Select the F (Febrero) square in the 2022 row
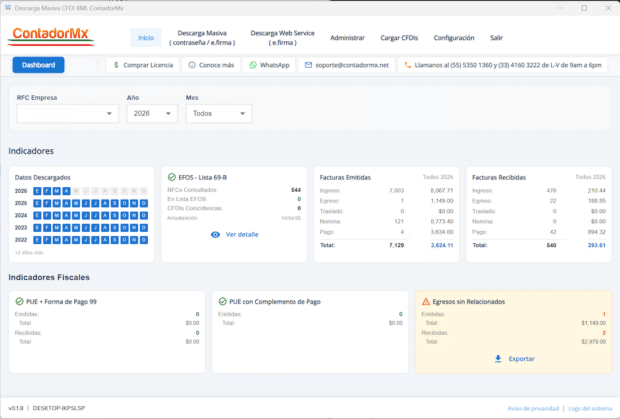The height and width of the screenshot is (419, 620). coord(47,240)
